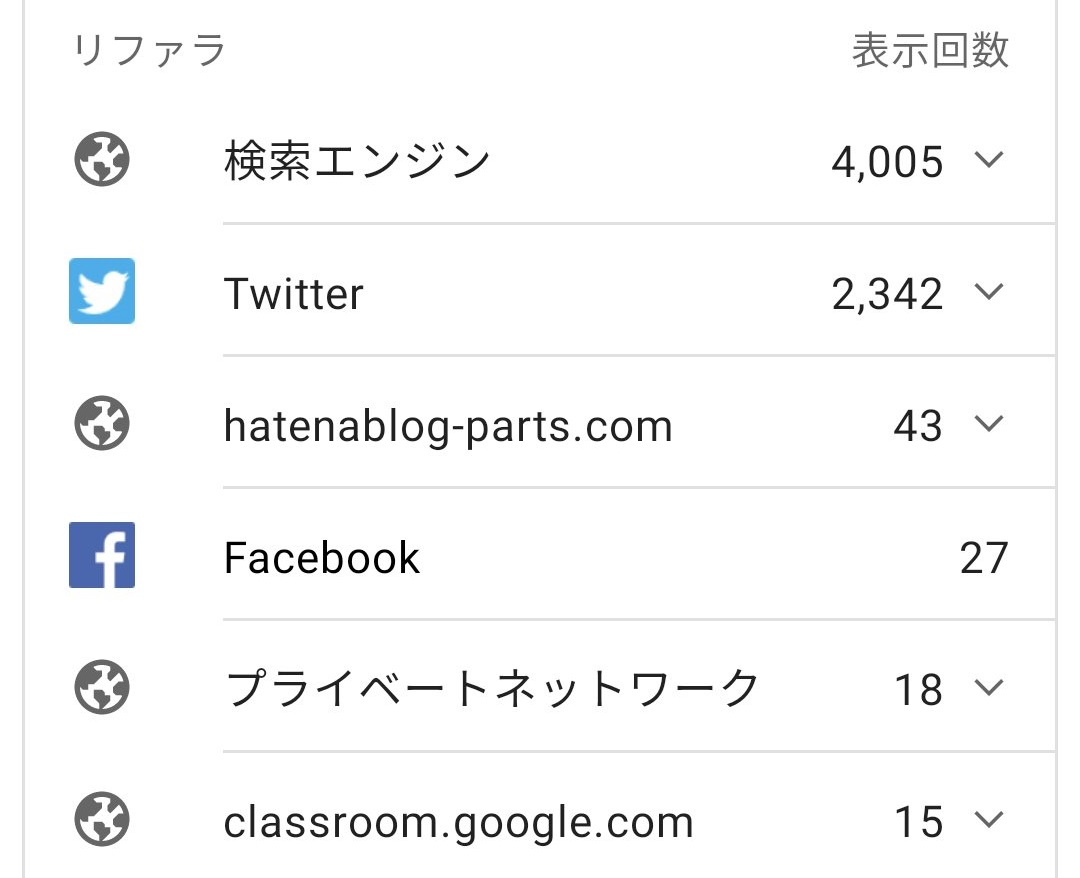Expand the classroom.google.com chevron

tap(989, 819)
